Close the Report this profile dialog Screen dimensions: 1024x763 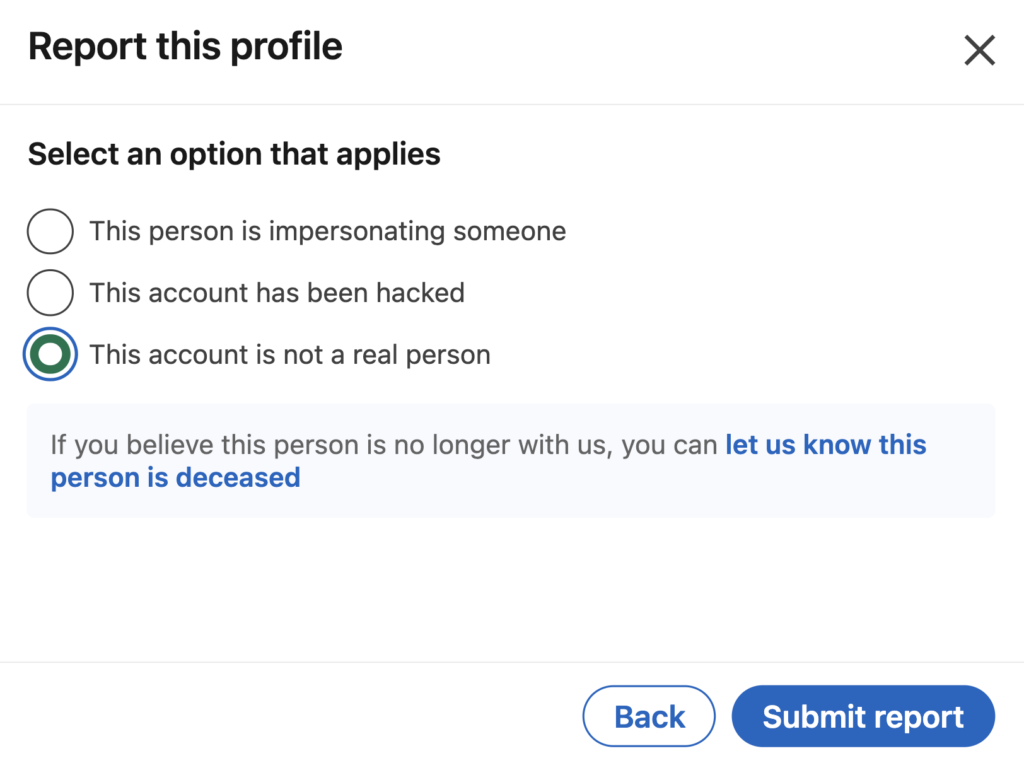(979, 50)
